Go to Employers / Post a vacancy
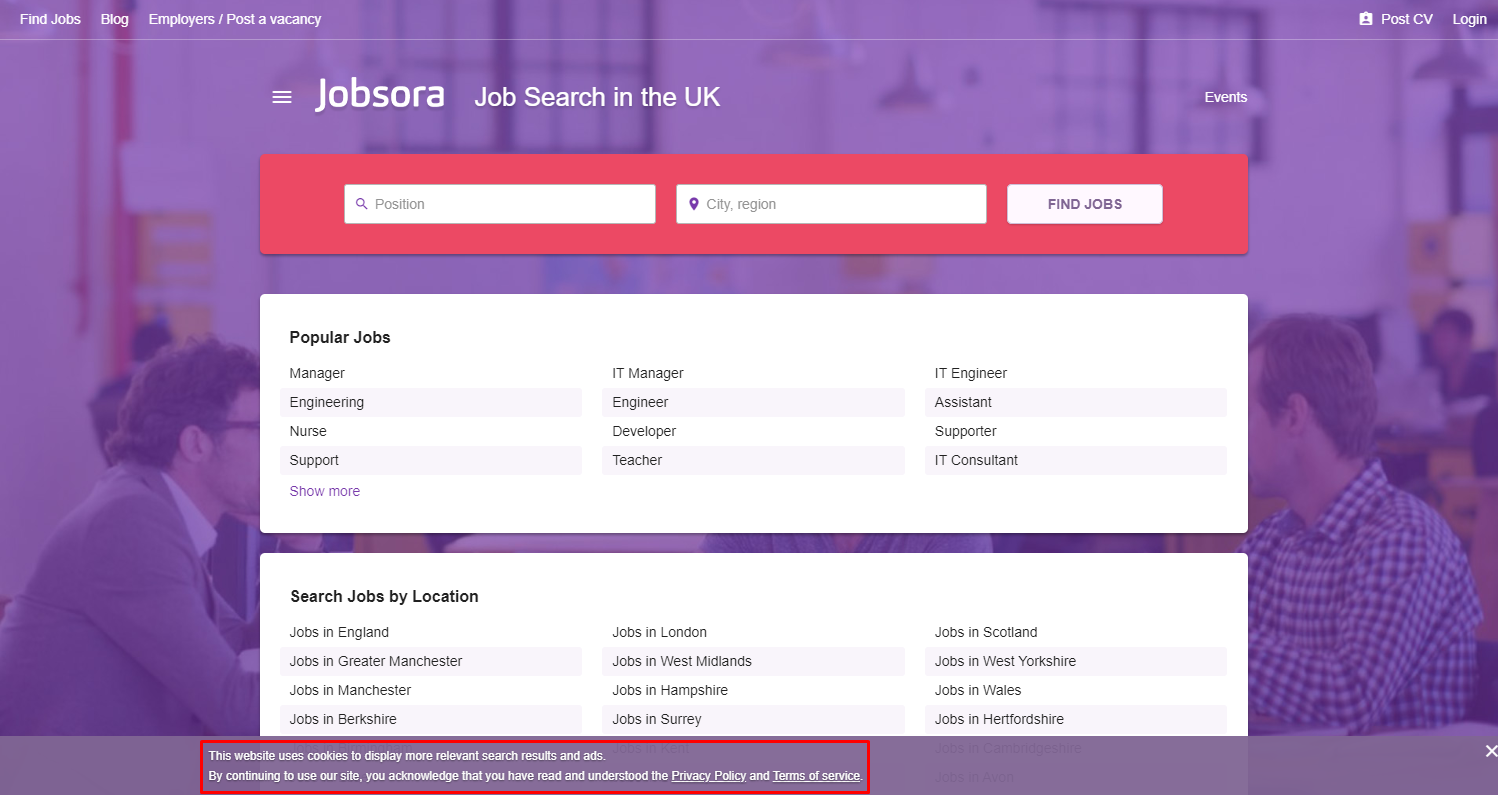Image resolution: width=1498 pixels, height=795 pixels. [235, 19]
